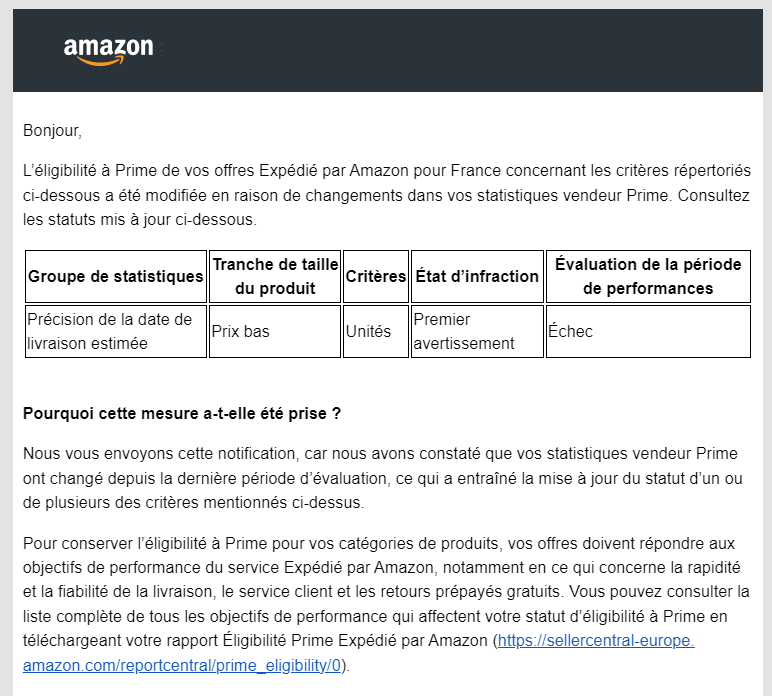Select the "Précision de la date de livraison estimée" cell
Screen dimensions: 772x696
(x=116, y=331)
